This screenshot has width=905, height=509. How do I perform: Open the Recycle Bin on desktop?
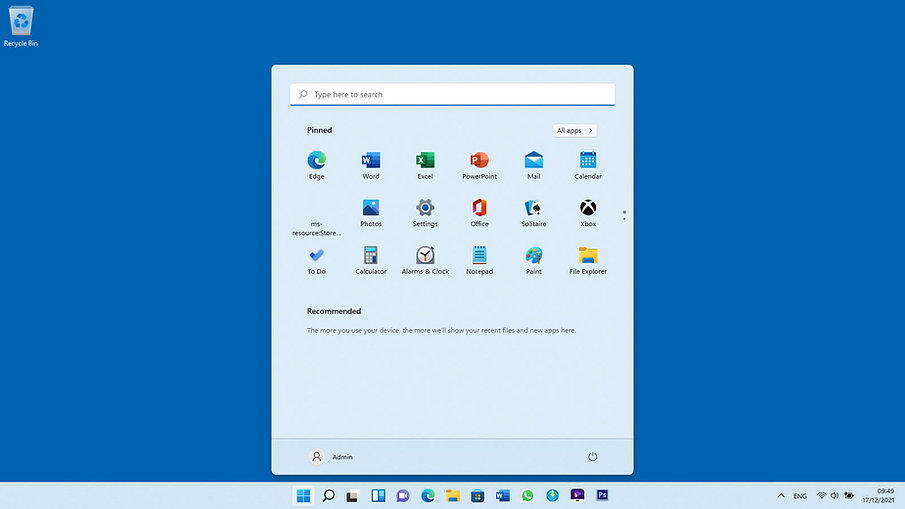tap(21, 27)
